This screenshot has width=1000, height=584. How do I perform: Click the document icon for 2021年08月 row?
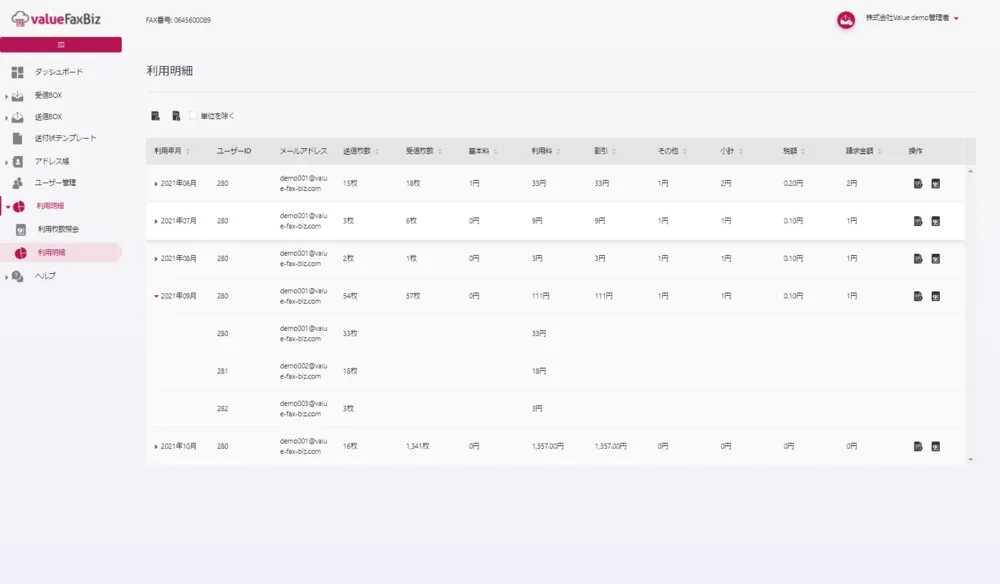pos(918,259)
